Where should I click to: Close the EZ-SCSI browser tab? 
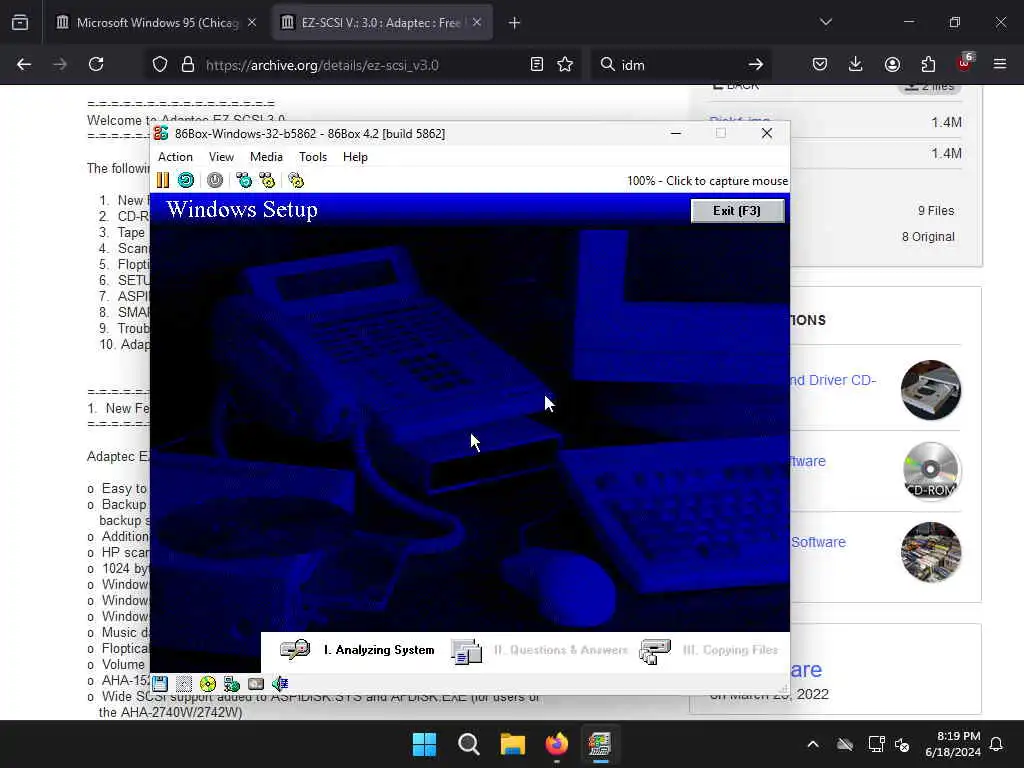click(x=477, y=23)
